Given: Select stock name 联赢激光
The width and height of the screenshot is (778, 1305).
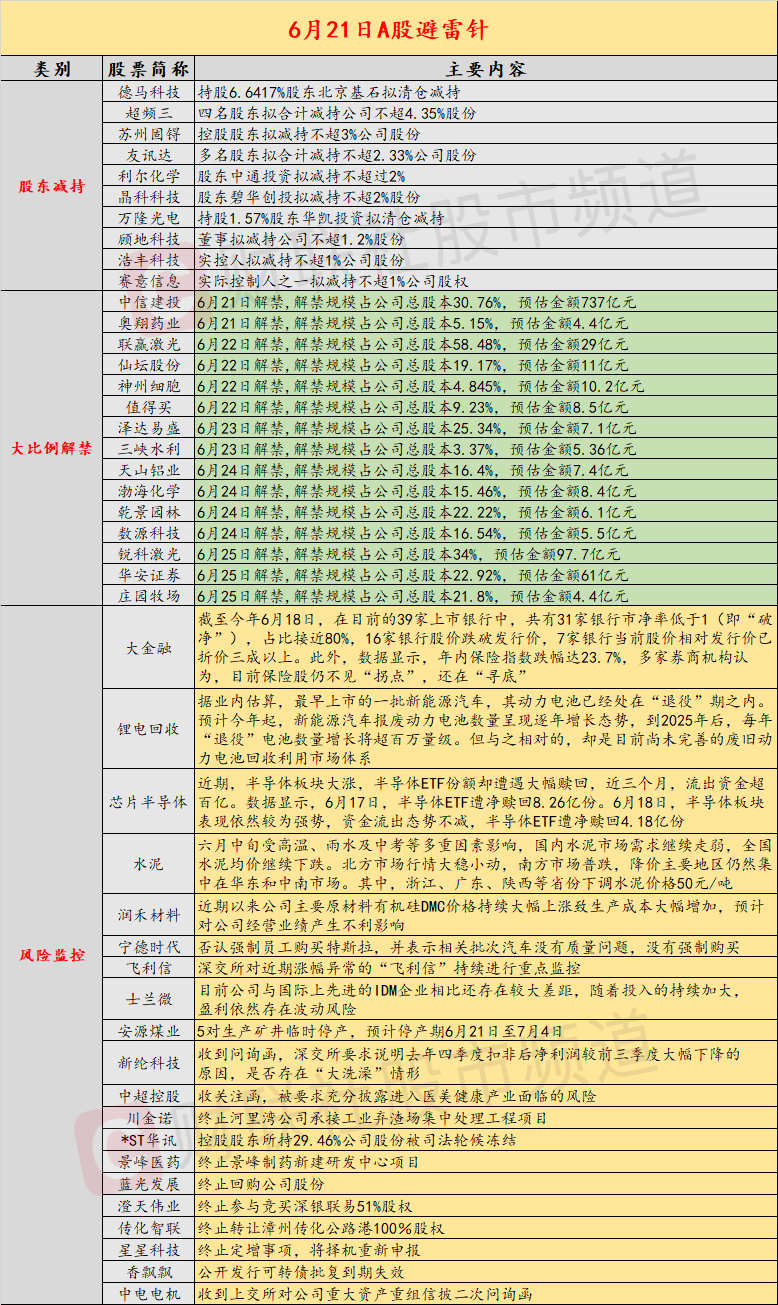Looking at the screenshot, I should click(x=148, y=344).
